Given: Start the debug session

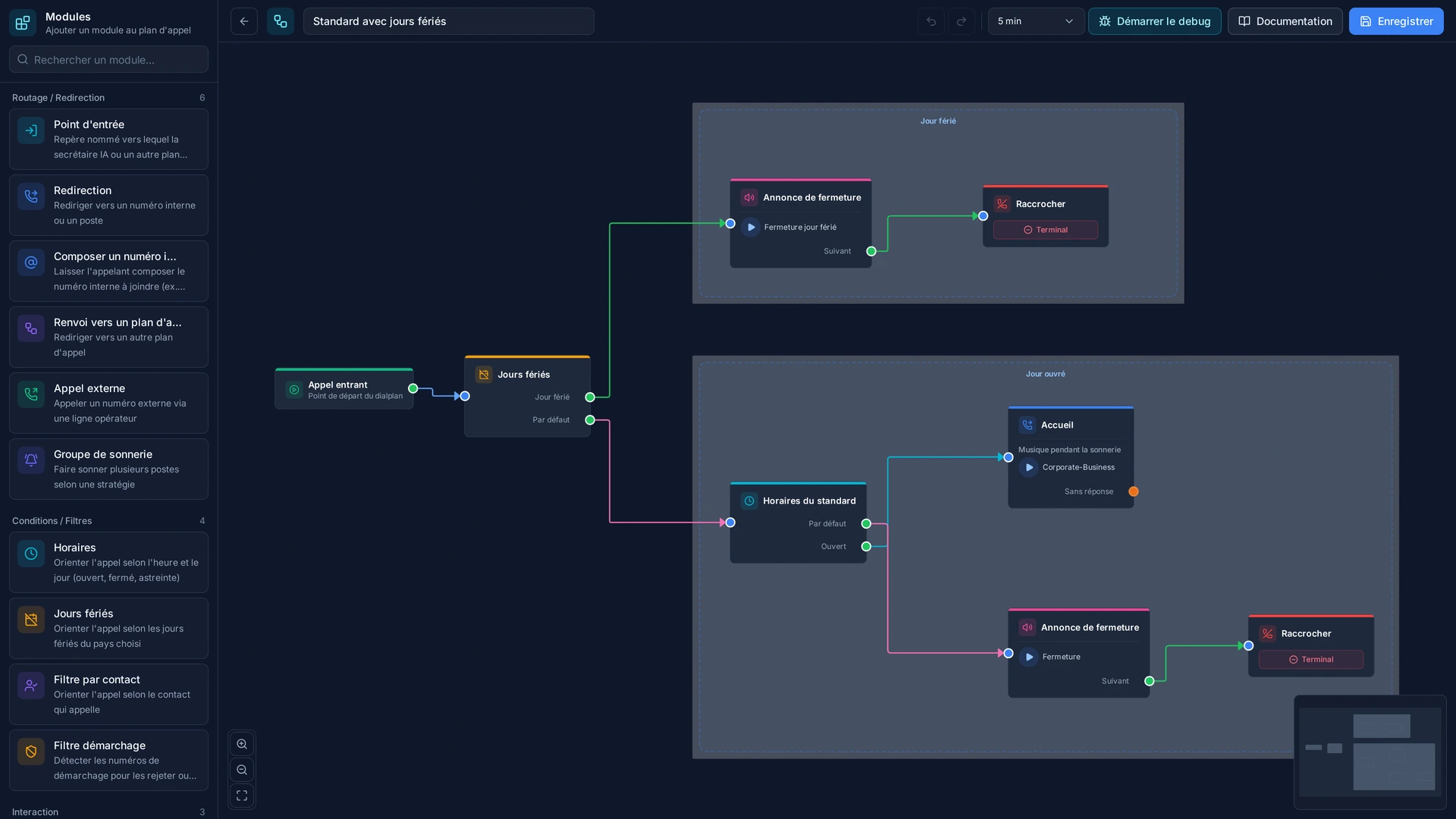Looking at the screenshot, I should pyautogui.click(x=1154, y=21).
